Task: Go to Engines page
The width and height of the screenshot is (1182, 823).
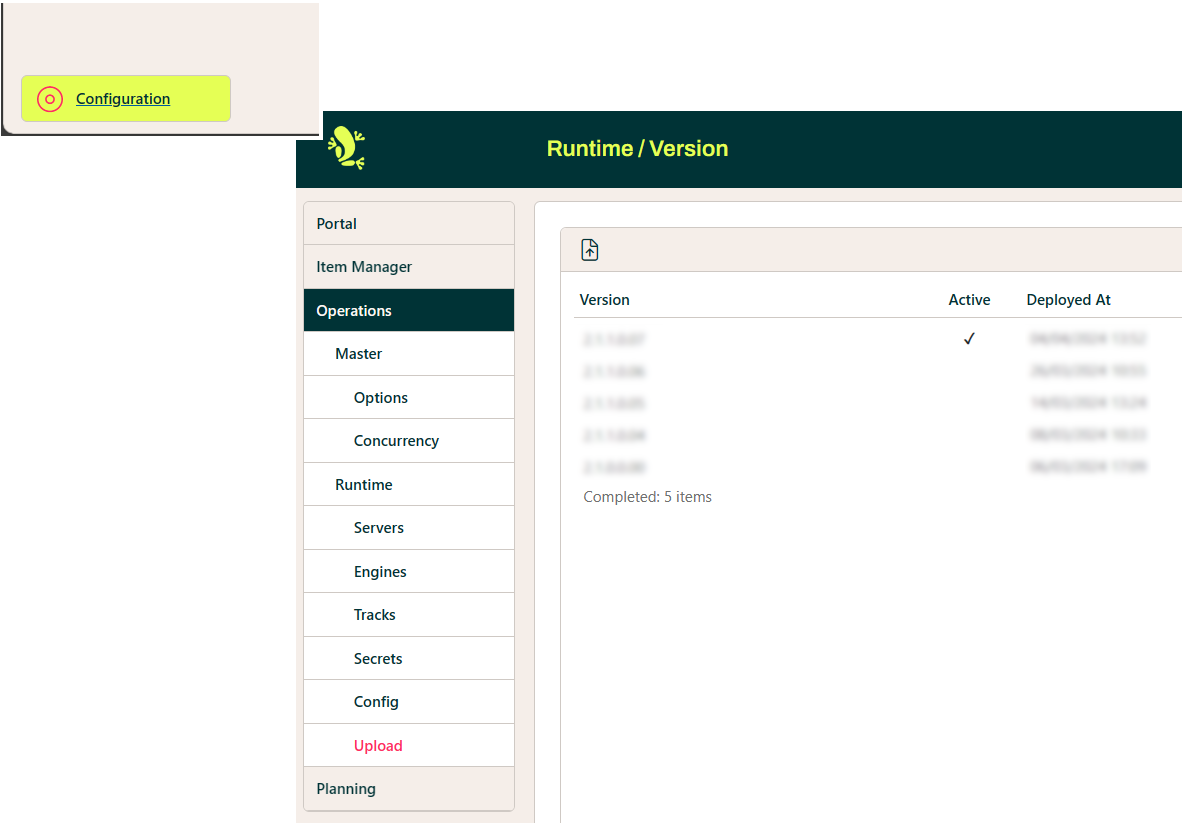Action: tap(380, 572)
